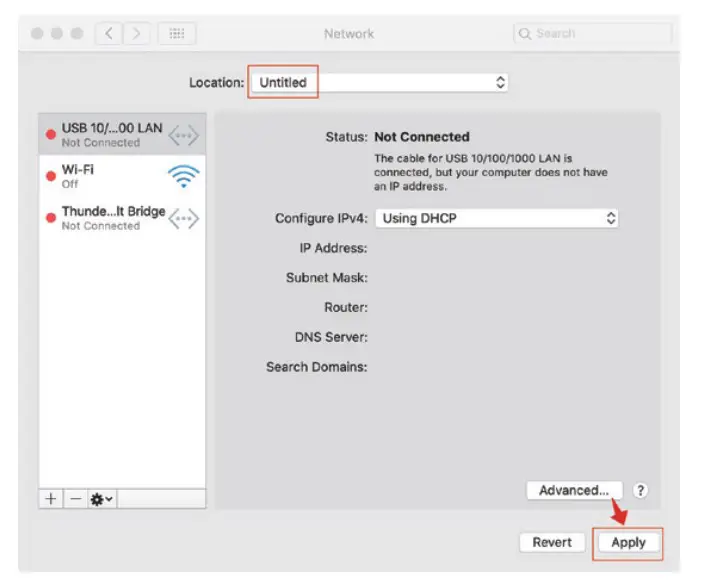Viewport: 711px width, 587px height.
Task: Click the Search Domains label
Action: click(317, 367)
